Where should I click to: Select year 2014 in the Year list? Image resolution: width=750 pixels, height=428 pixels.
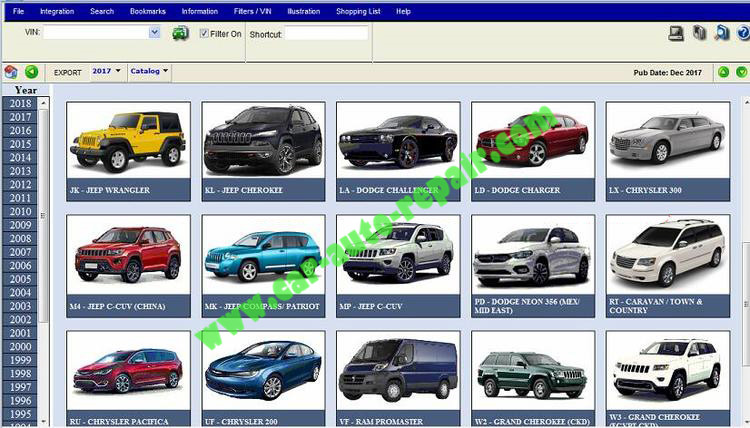point(20,157)
